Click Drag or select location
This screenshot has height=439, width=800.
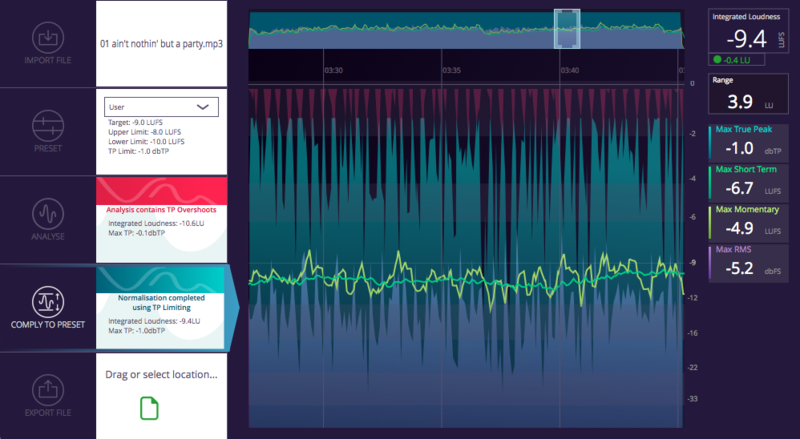click(x=160, y=374)
